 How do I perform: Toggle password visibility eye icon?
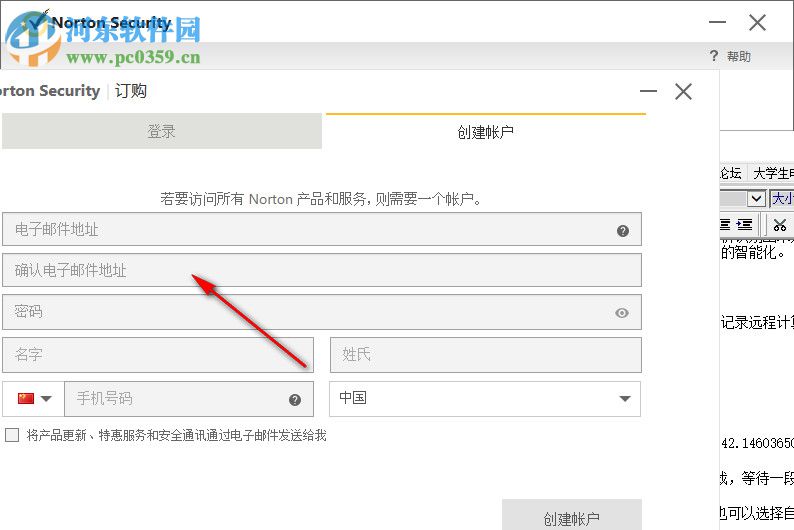(x=622, y=313)
